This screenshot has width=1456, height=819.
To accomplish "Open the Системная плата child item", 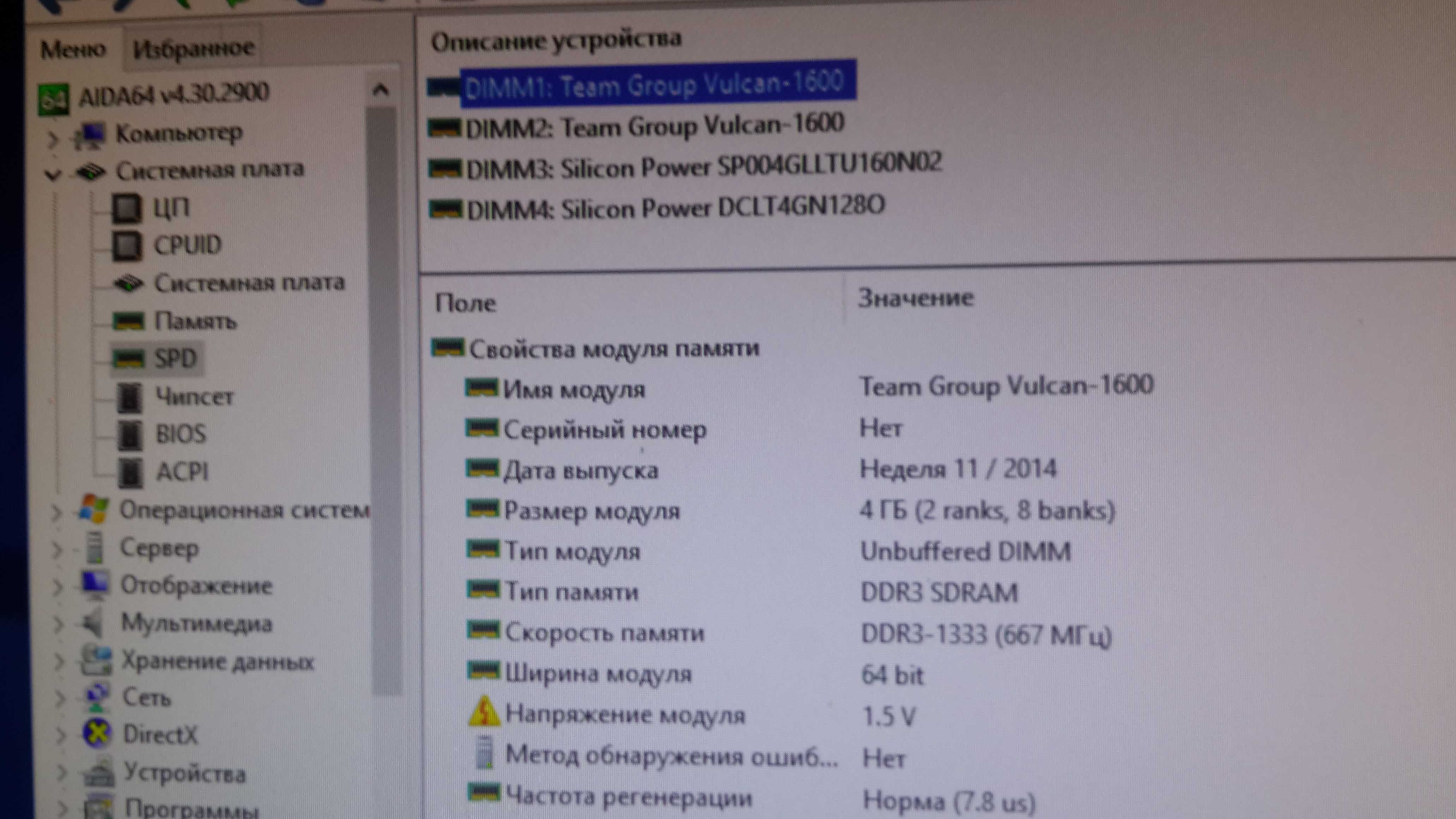I will pyautogui.click(x=249, y=283).
